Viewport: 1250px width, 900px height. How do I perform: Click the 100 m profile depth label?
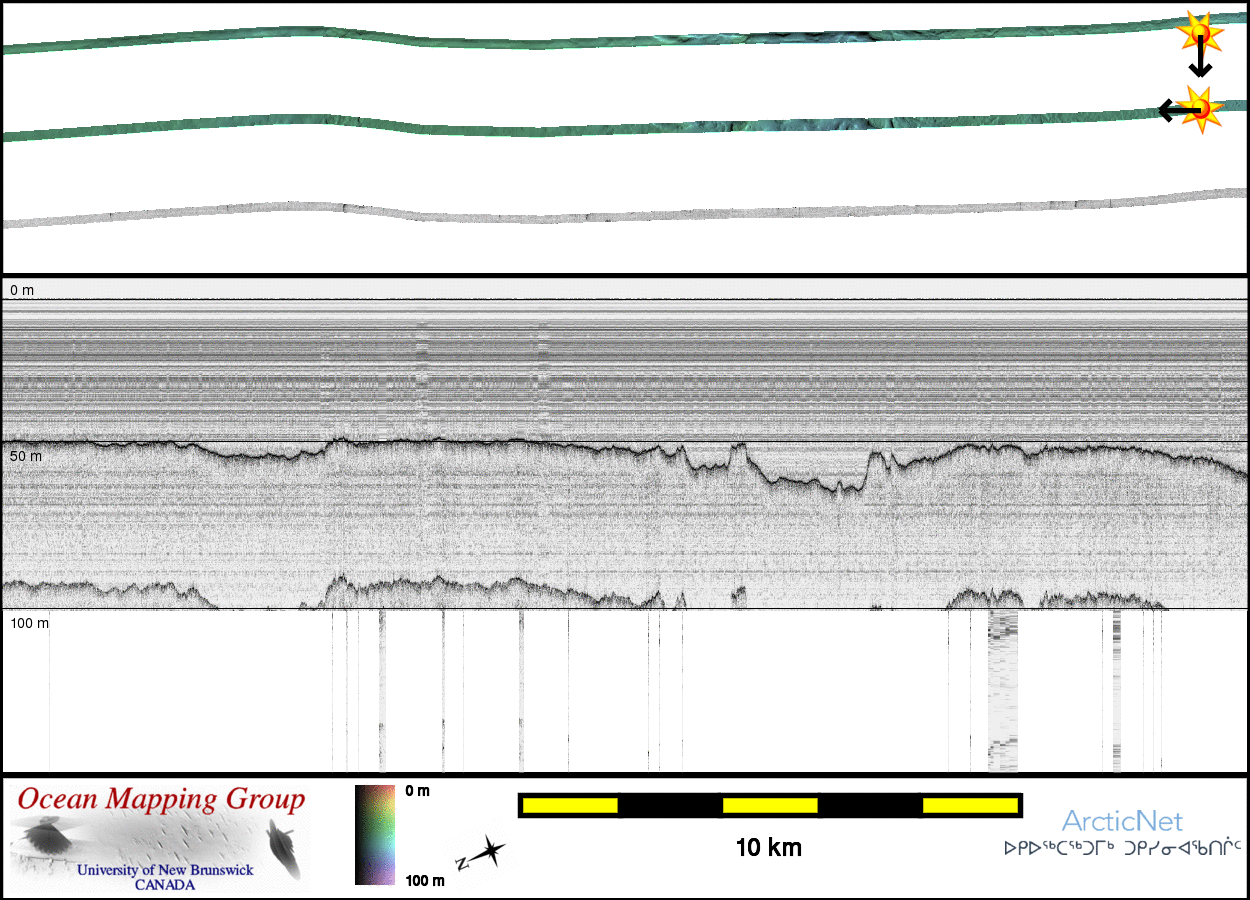30,624
